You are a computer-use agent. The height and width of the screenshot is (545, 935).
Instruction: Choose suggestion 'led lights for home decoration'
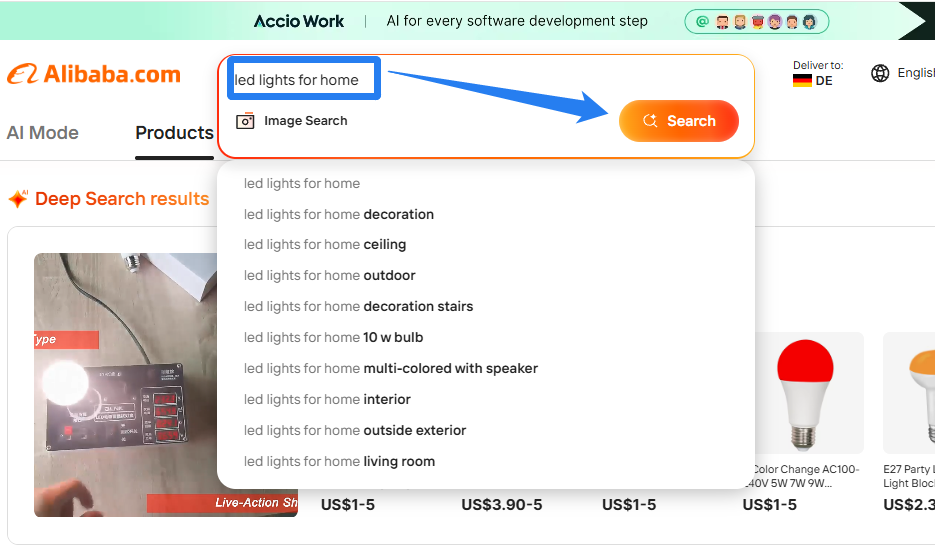click(339, 215)
